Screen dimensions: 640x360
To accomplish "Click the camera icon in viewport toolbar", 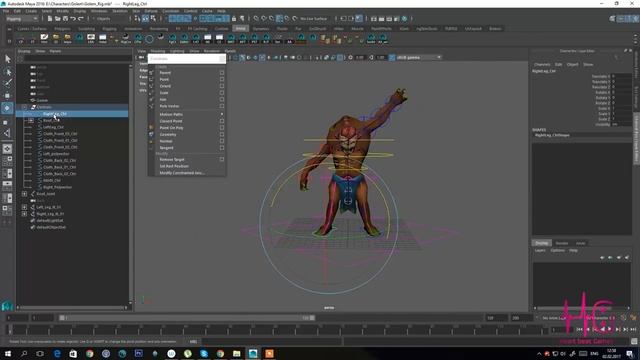I will tap(142, 58).
